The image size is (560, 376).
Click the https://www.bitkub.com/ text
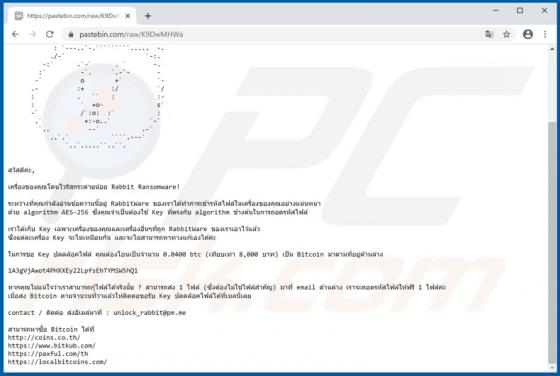(x=52, y=346)
